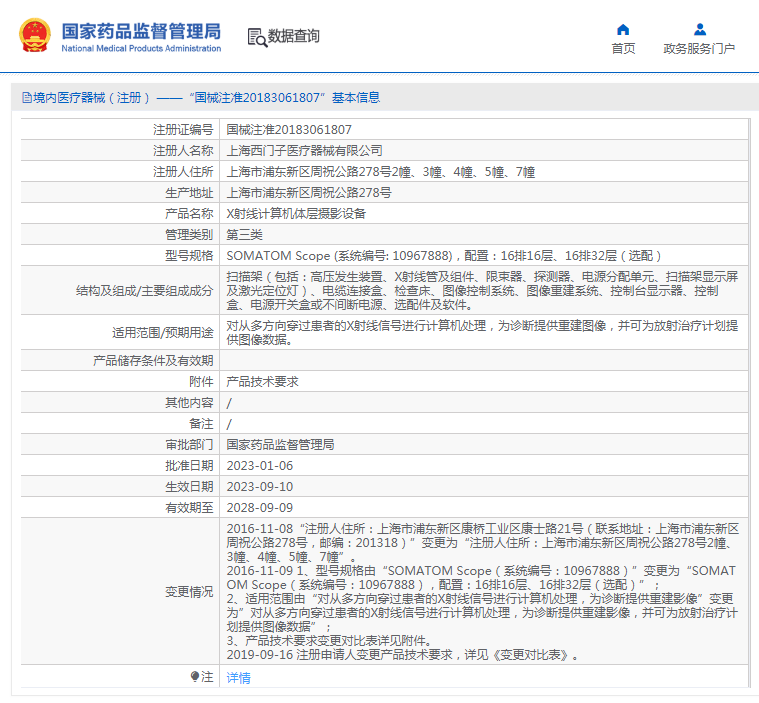This screenshot has height=703, width=759.
Task: Click 国家药品监督管理局 site title
Action: [x=141, y=31]
